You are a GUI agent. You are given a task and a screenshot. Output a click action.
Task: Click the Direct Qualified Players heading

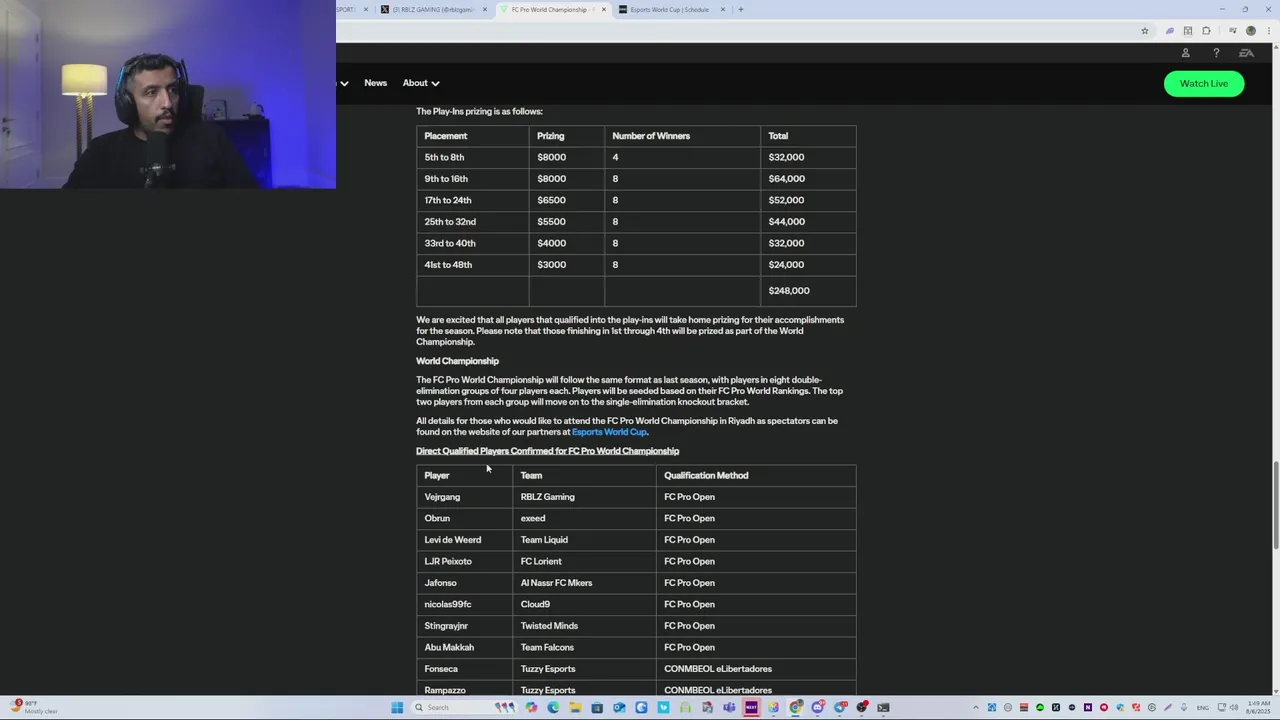pos(548,451)
